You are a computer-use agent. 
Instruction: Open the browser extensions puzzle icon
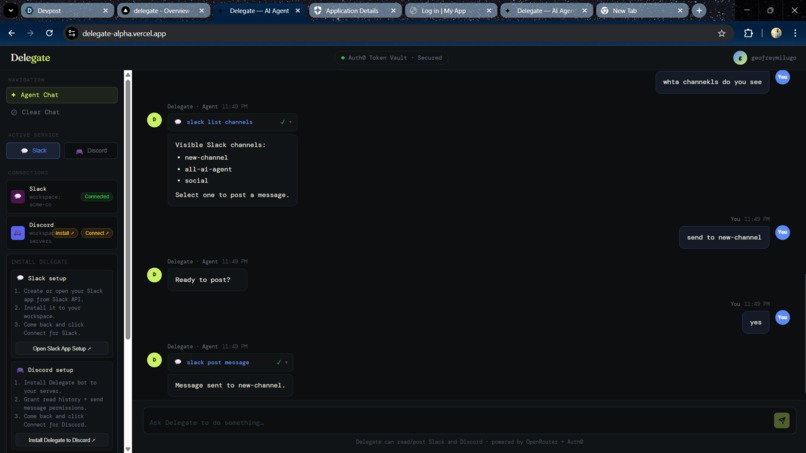pyautogui.click(x=748, y=33)
